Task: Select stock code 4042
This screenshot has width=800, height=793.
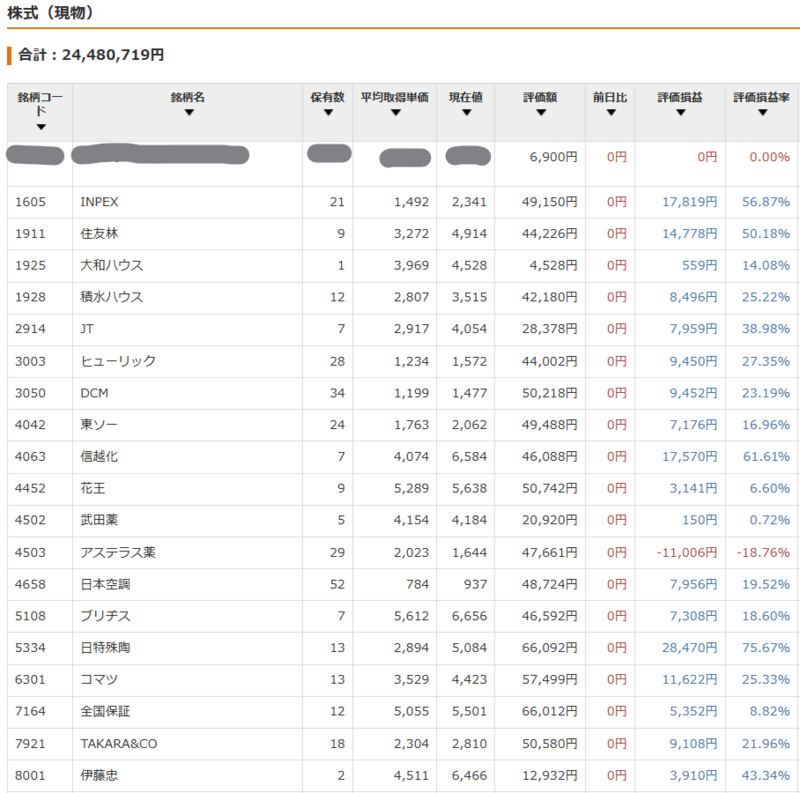Action: point(30,425)
